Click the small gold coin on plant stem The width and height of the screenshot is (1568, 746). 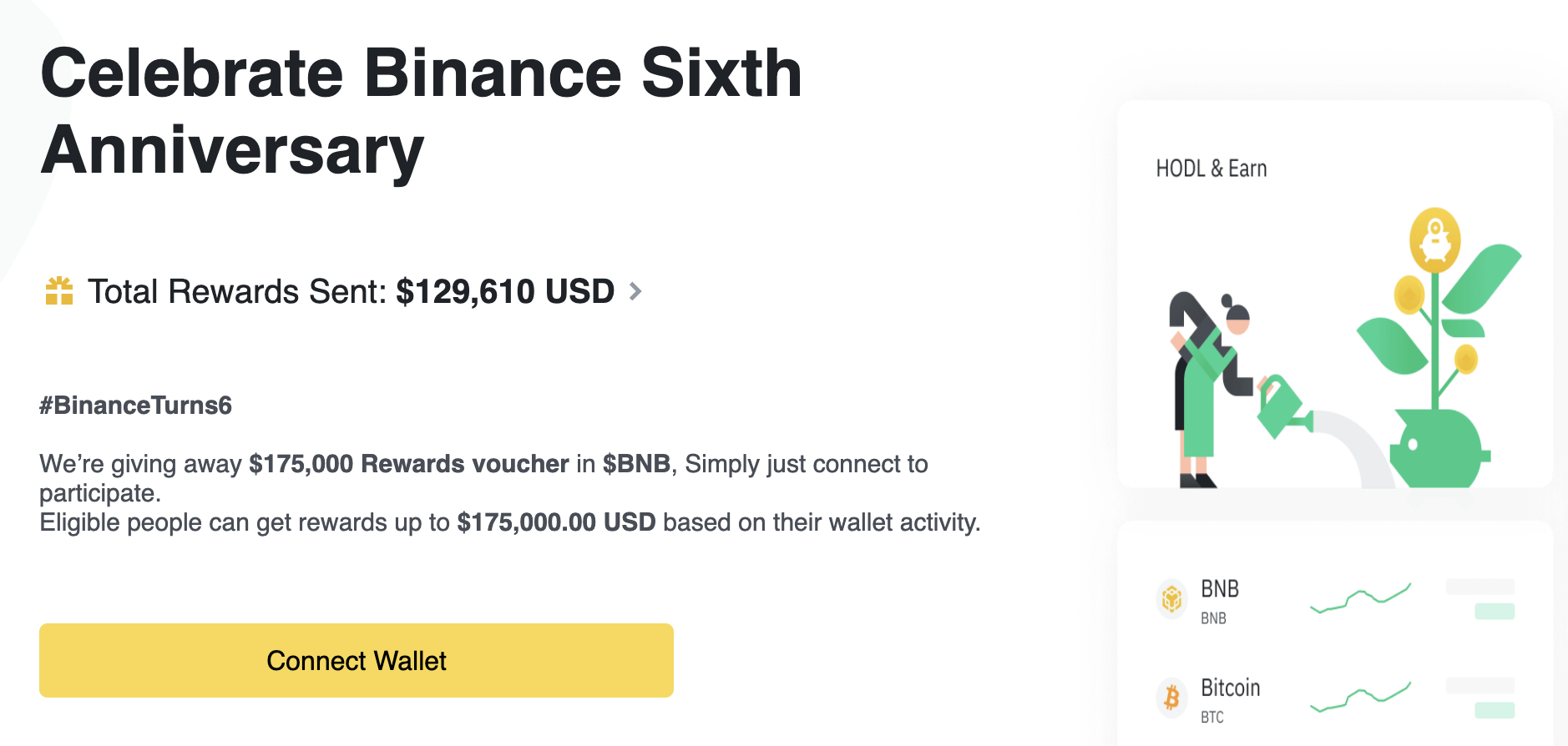tap(1466, 359)
